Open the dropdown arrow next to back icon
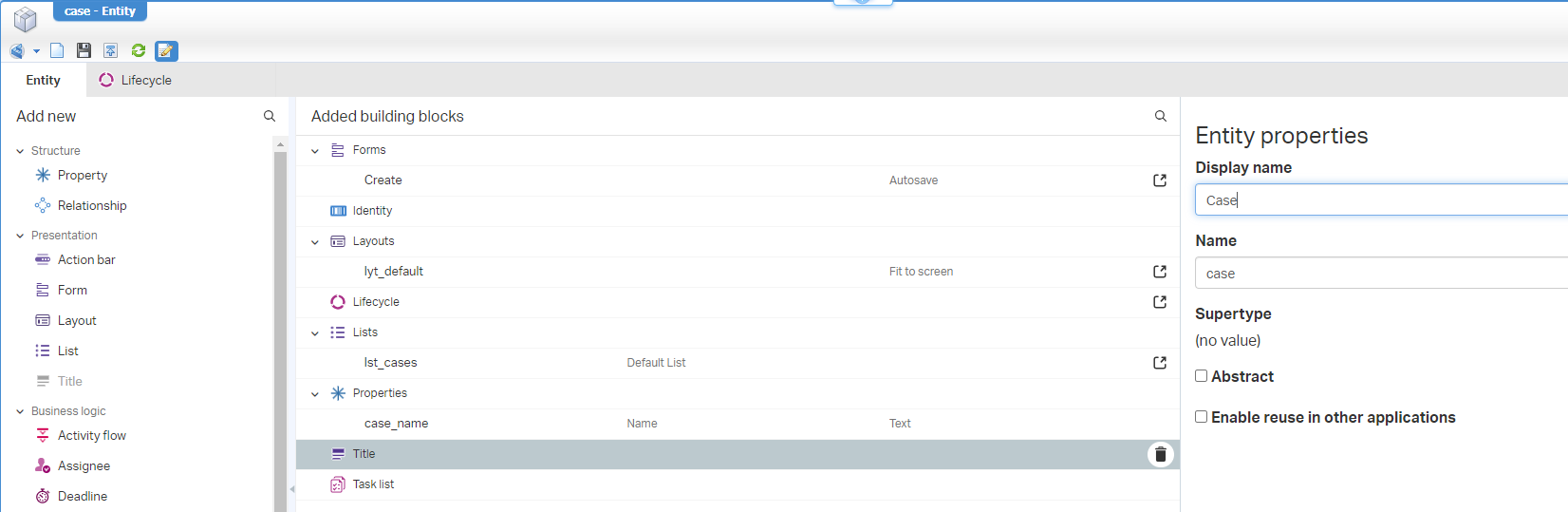The height and width of the screenshot is (512, 1568). point(36,51)
